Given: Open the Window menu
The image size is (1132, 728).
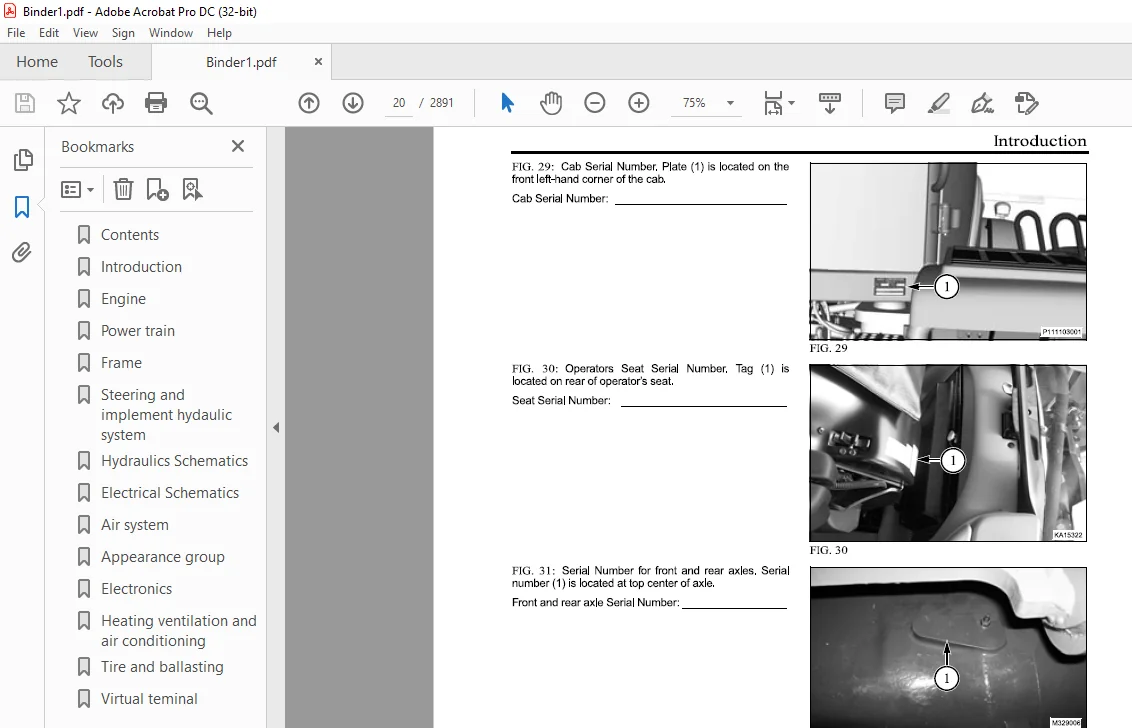Looking at the screenshot, I should pos(170,32).
